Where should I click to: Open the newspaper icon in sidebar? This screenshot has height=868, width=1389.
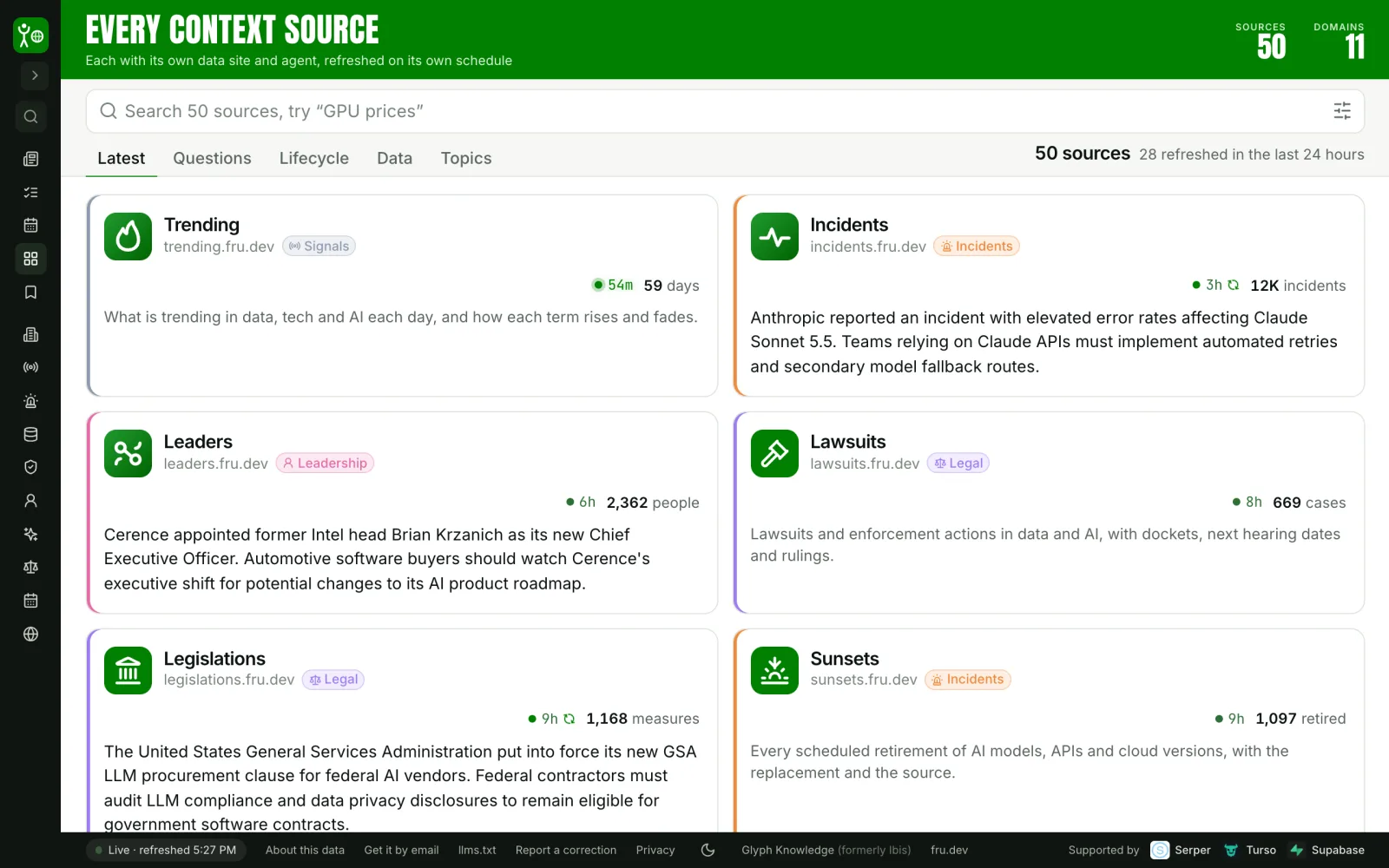point(30,159)
